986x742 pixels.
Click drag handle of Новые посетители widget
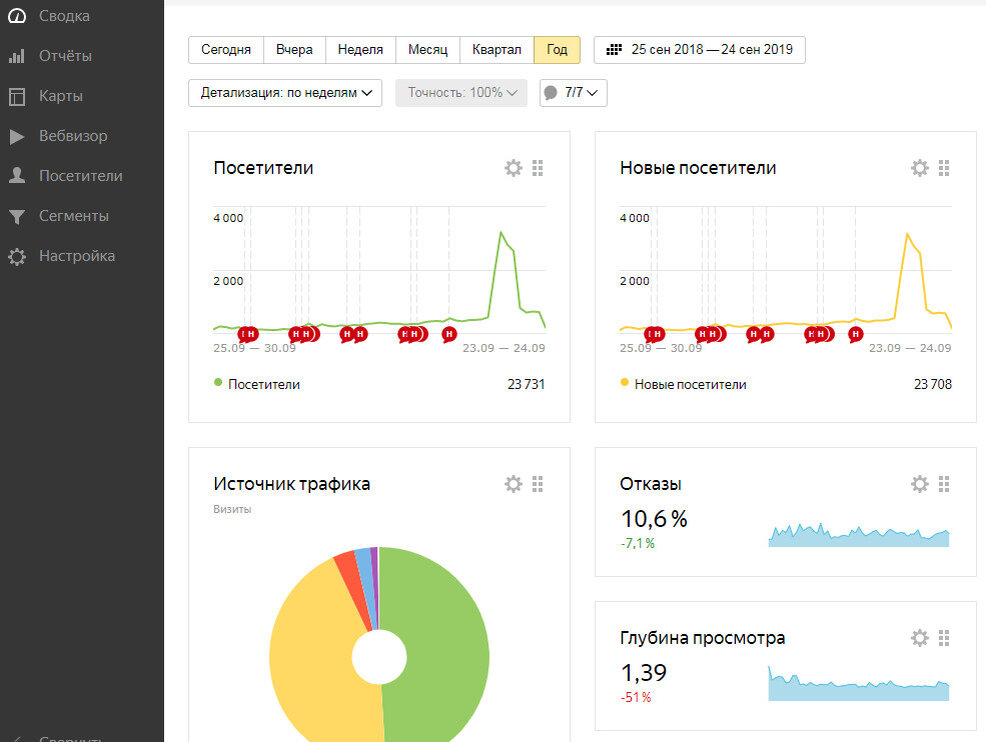coord(944,168)
